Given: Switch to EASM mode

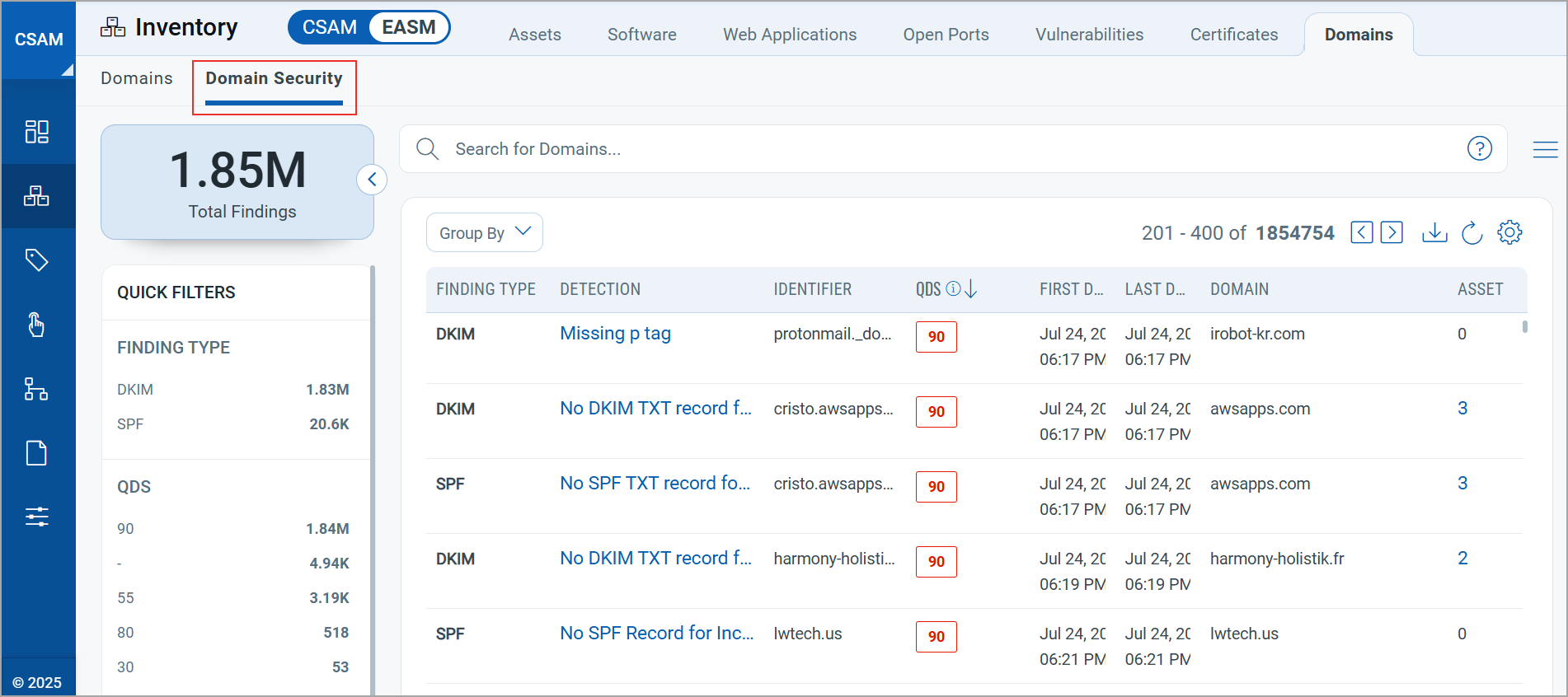Looking at the screenshot, I should [x=409, y=27].
